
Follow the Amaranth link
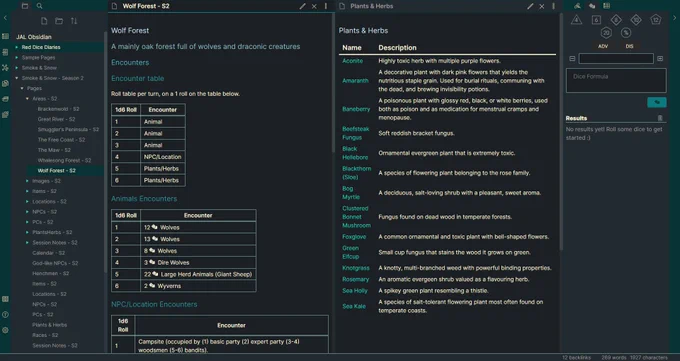[355, 81]
